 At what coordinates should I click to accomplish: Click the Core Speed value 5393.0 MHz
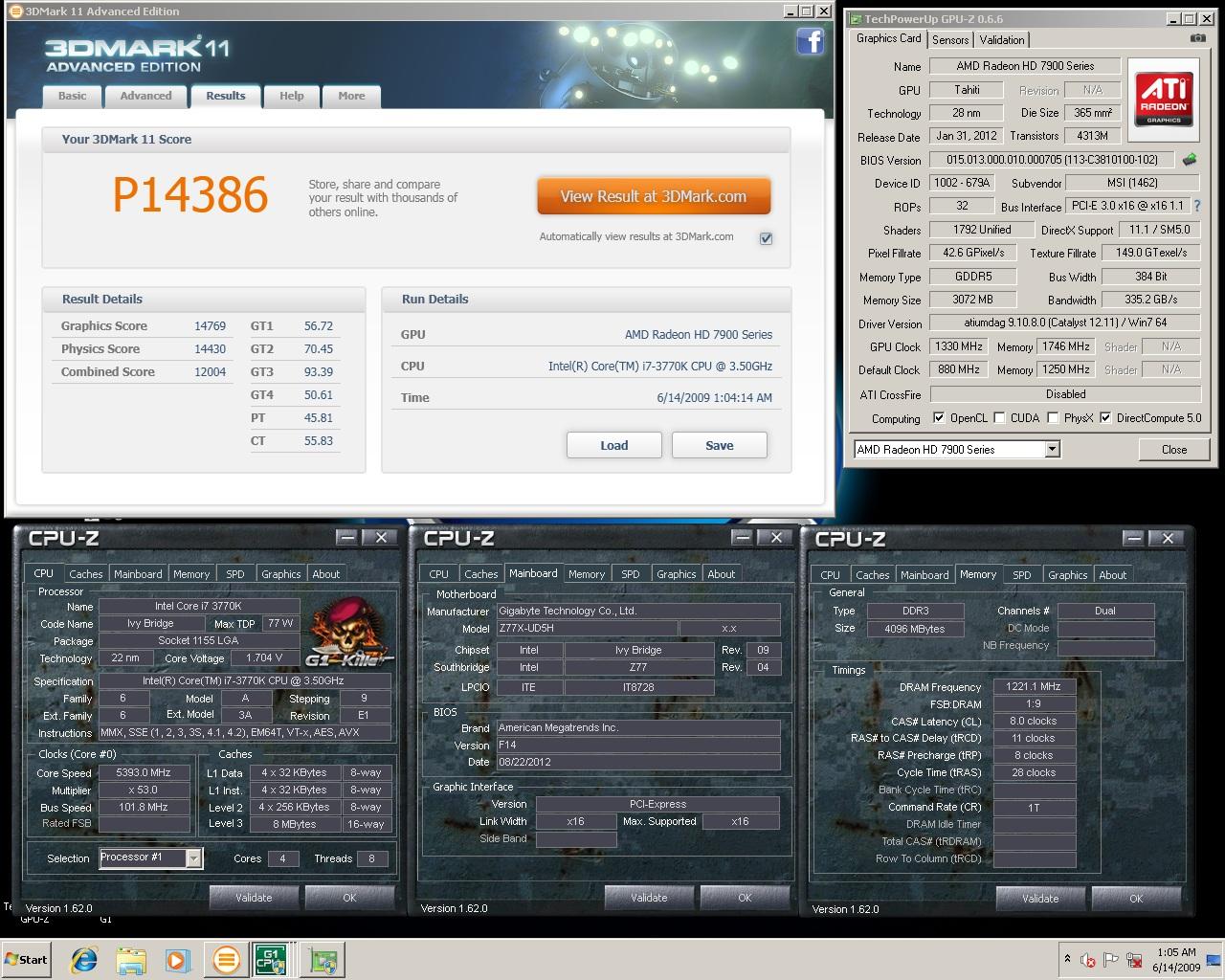click(x=144, y=773)
